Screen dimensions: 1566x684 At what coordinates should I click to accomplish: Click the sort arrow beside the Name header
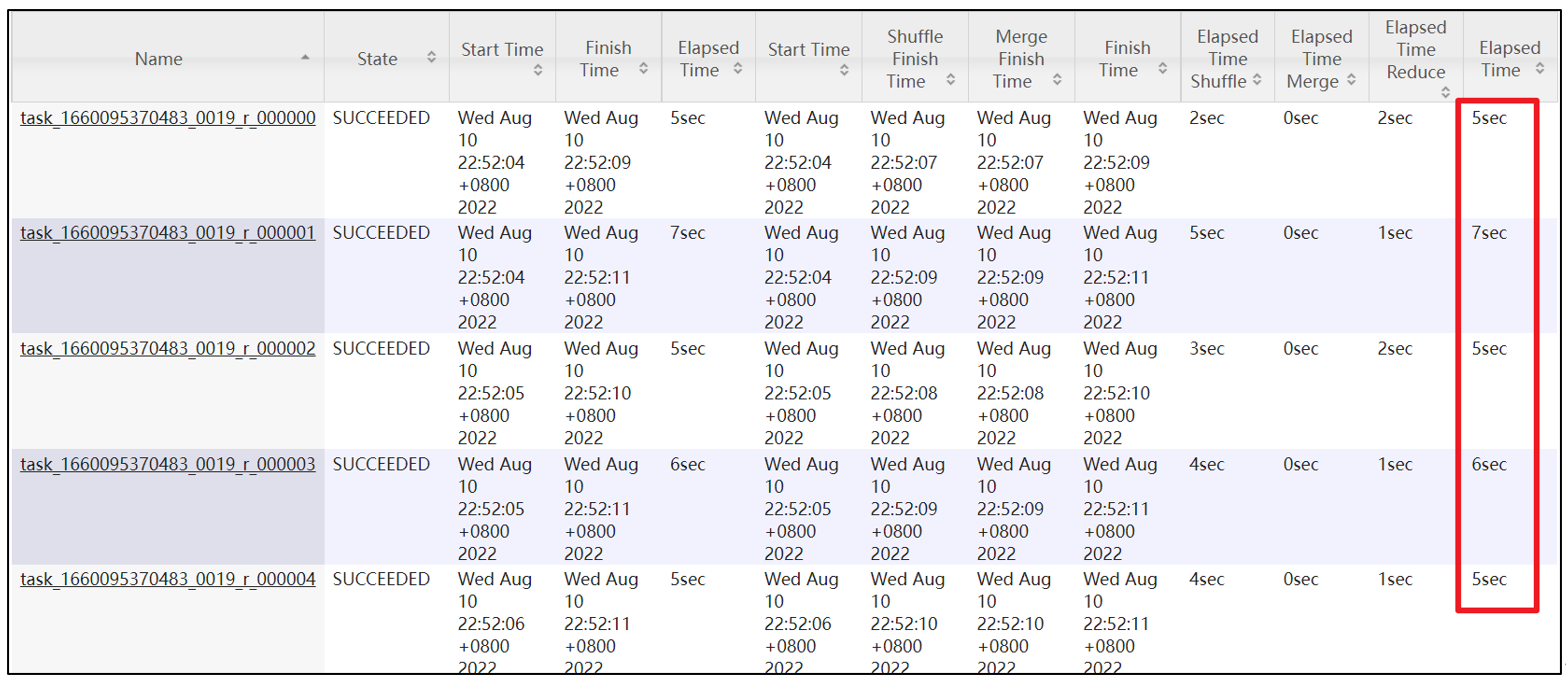coord(305,59)
